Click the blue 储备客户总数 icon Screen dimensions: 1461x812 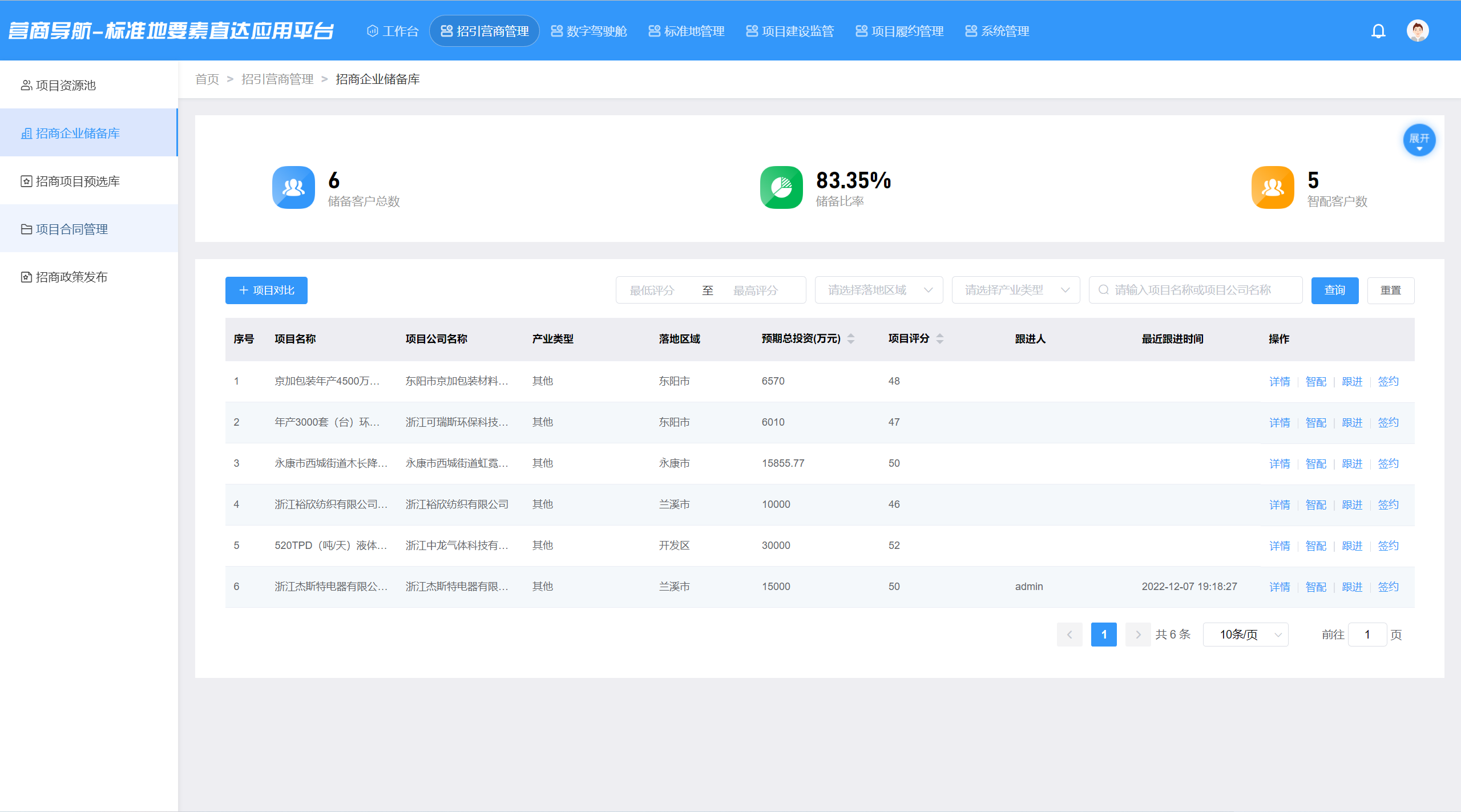[293, 187]
